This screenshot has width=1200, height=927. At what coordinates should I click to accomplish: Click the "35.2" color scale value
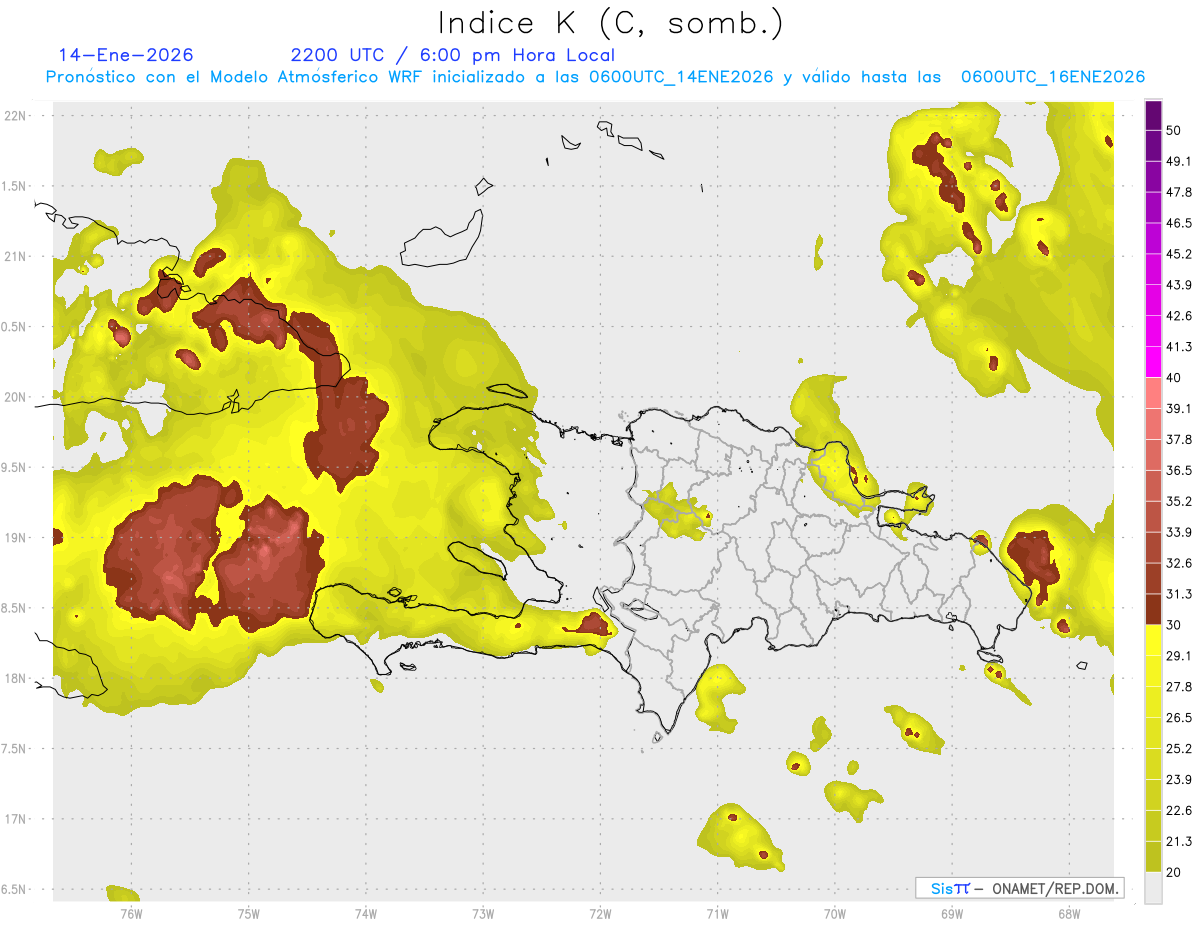1180,501
